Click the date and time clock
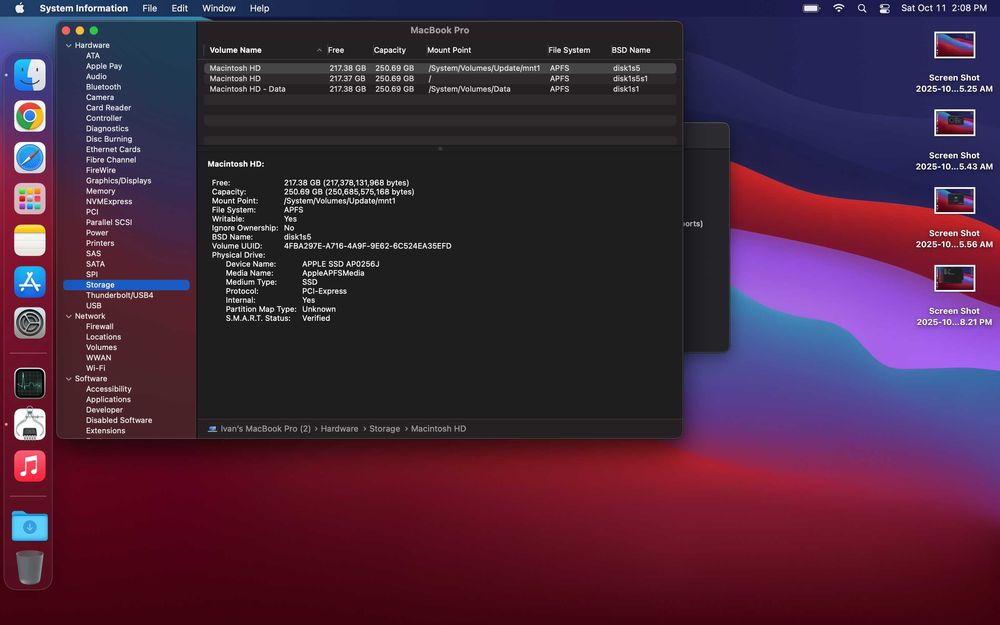 coord(944,8)
